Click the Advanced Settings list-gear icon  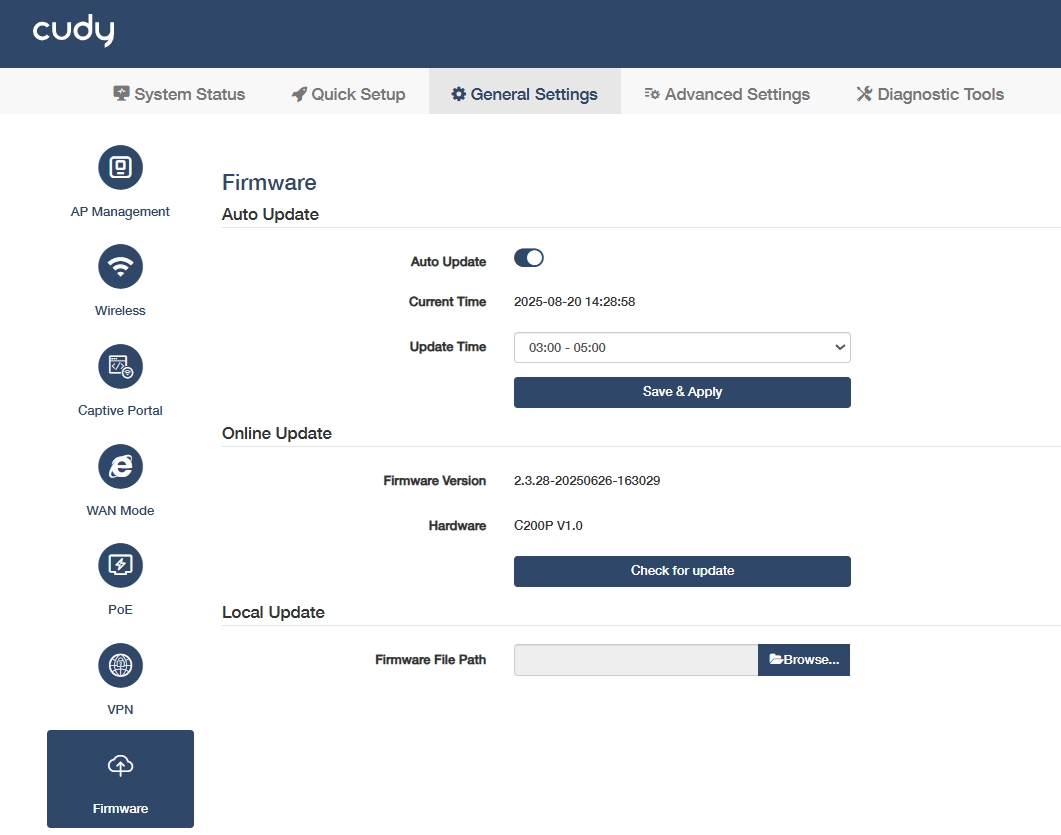click(x=652, y=93)
